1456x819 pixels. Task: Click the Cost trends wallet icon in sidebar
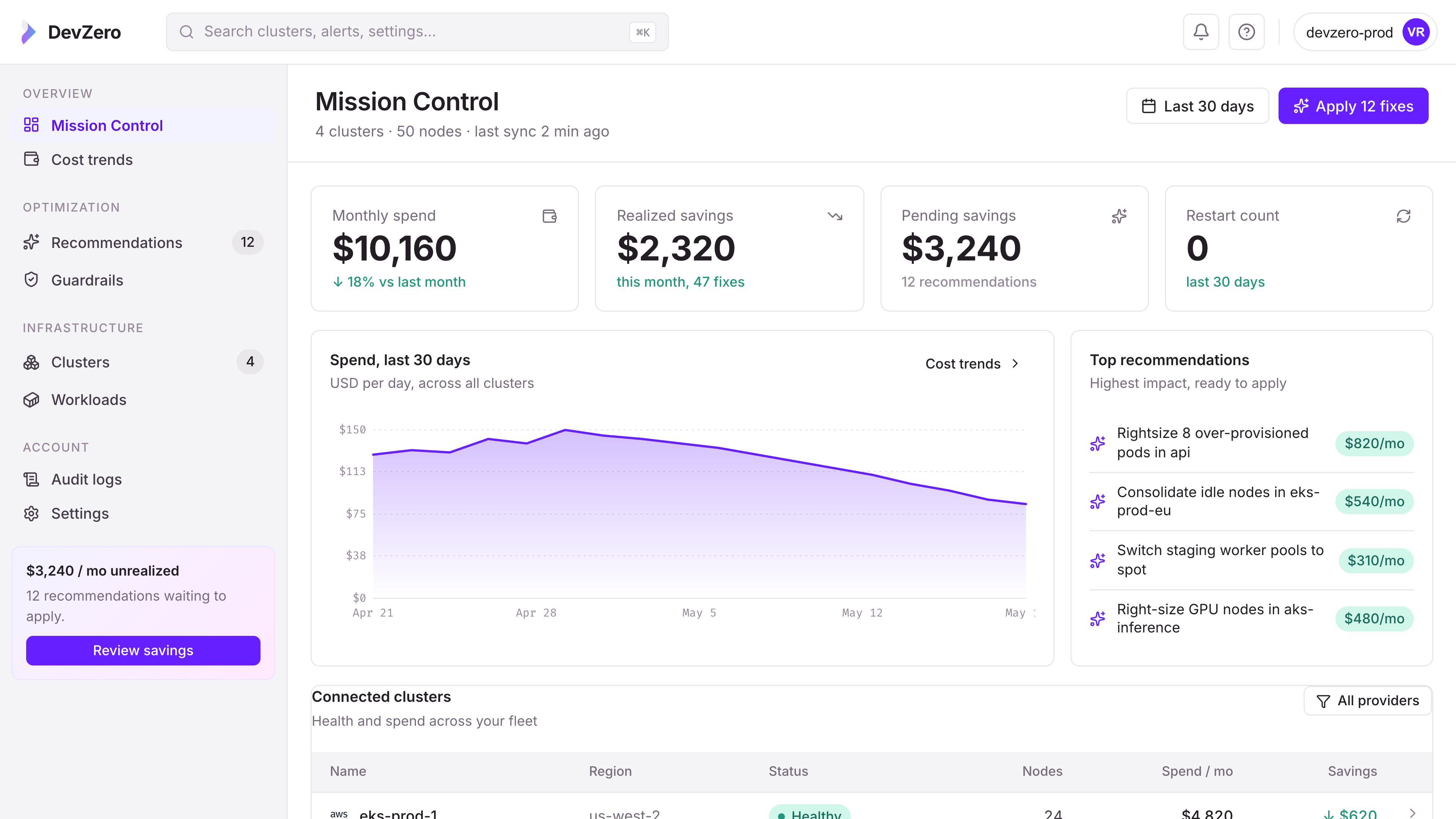[x=31, y=159]
